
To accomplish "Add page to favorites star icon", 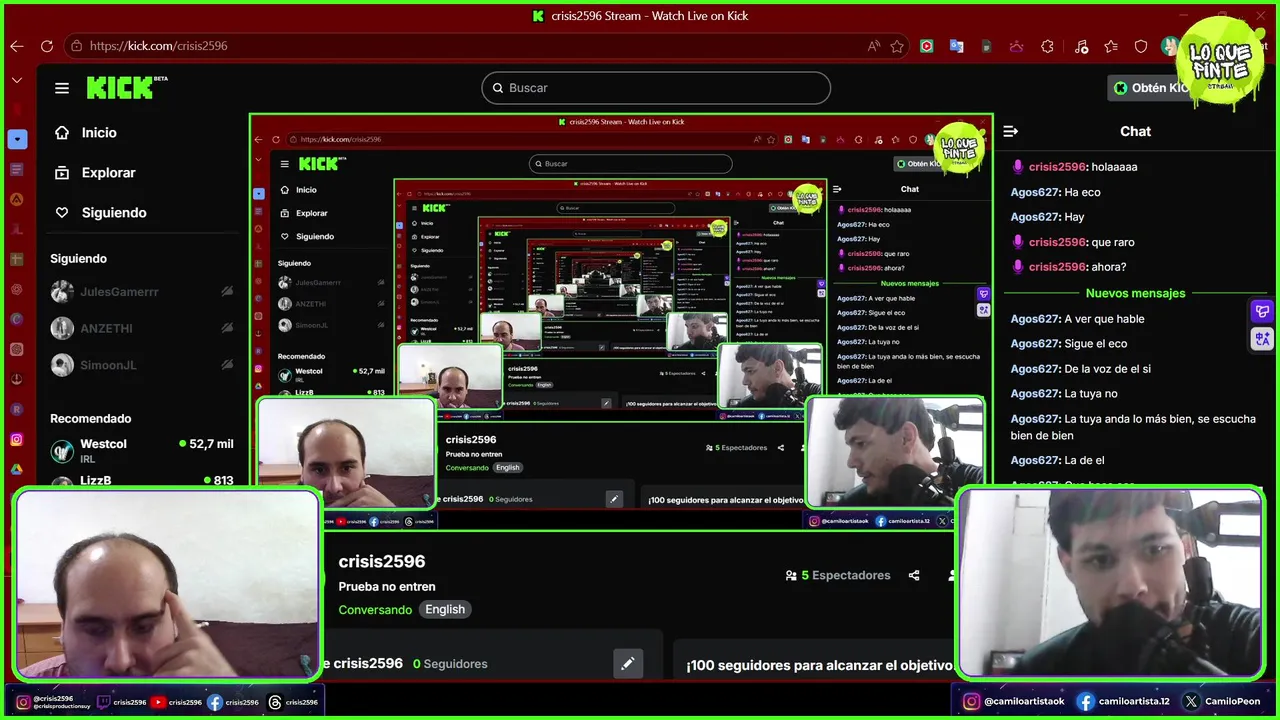I will coord(897,46).
